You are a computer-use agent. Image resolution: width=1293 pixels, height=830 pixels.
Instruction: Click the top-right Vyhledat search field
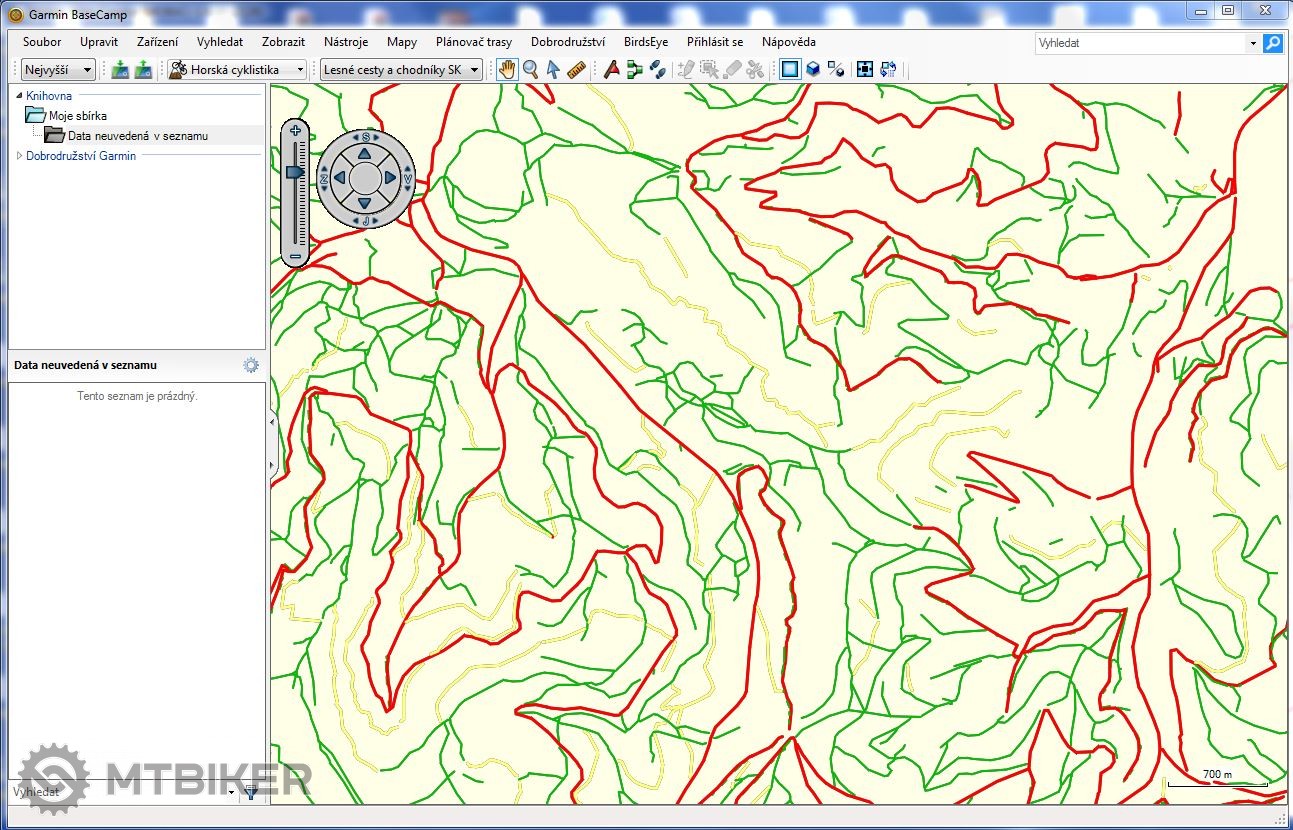[x=1140, y=43]
